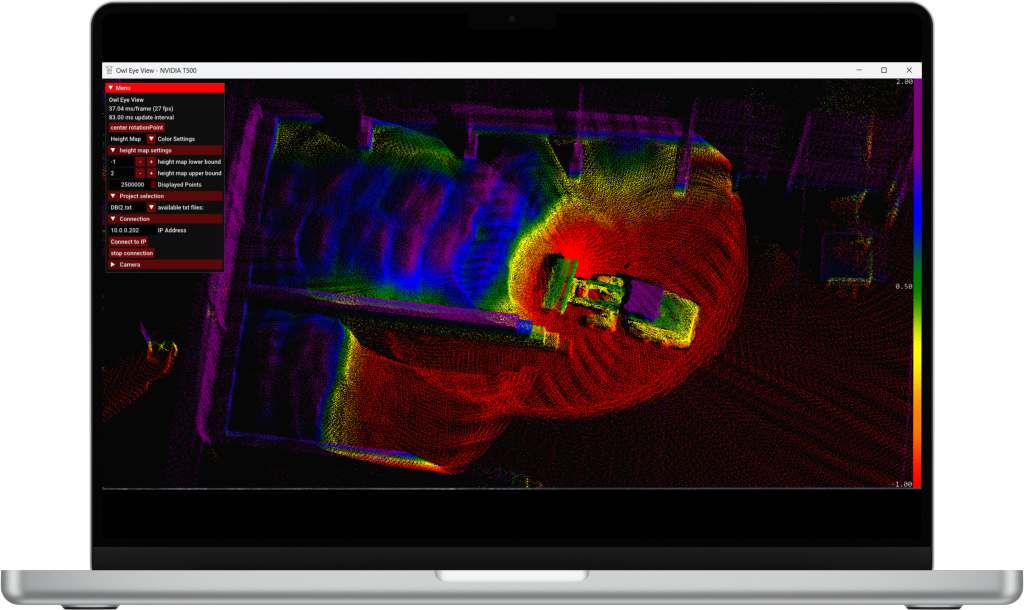
Task: Click stop connection to end the session
Action: coord(132,253)
